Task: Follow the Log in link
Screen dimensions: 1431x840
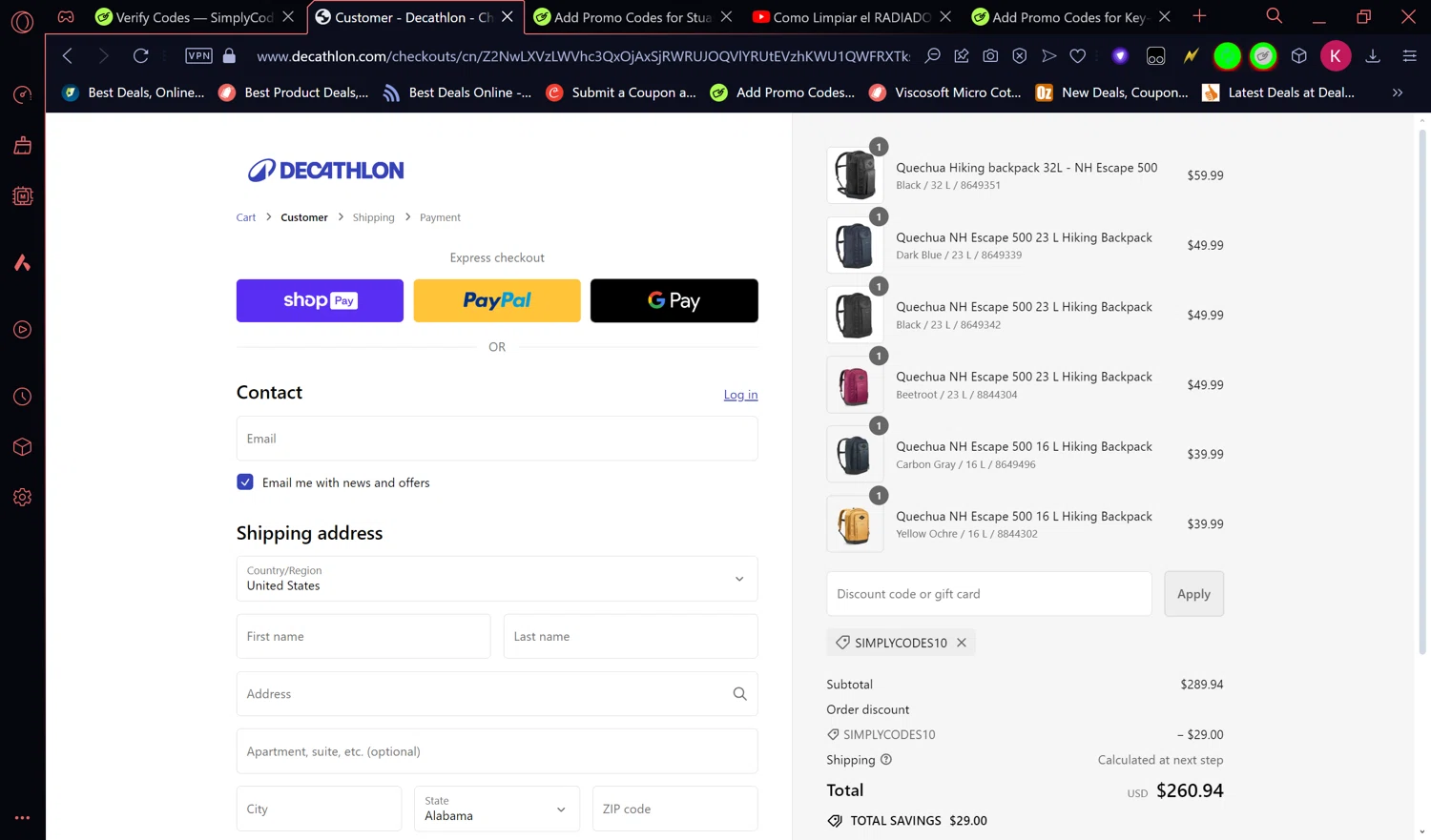Action: tap(740, 395)
